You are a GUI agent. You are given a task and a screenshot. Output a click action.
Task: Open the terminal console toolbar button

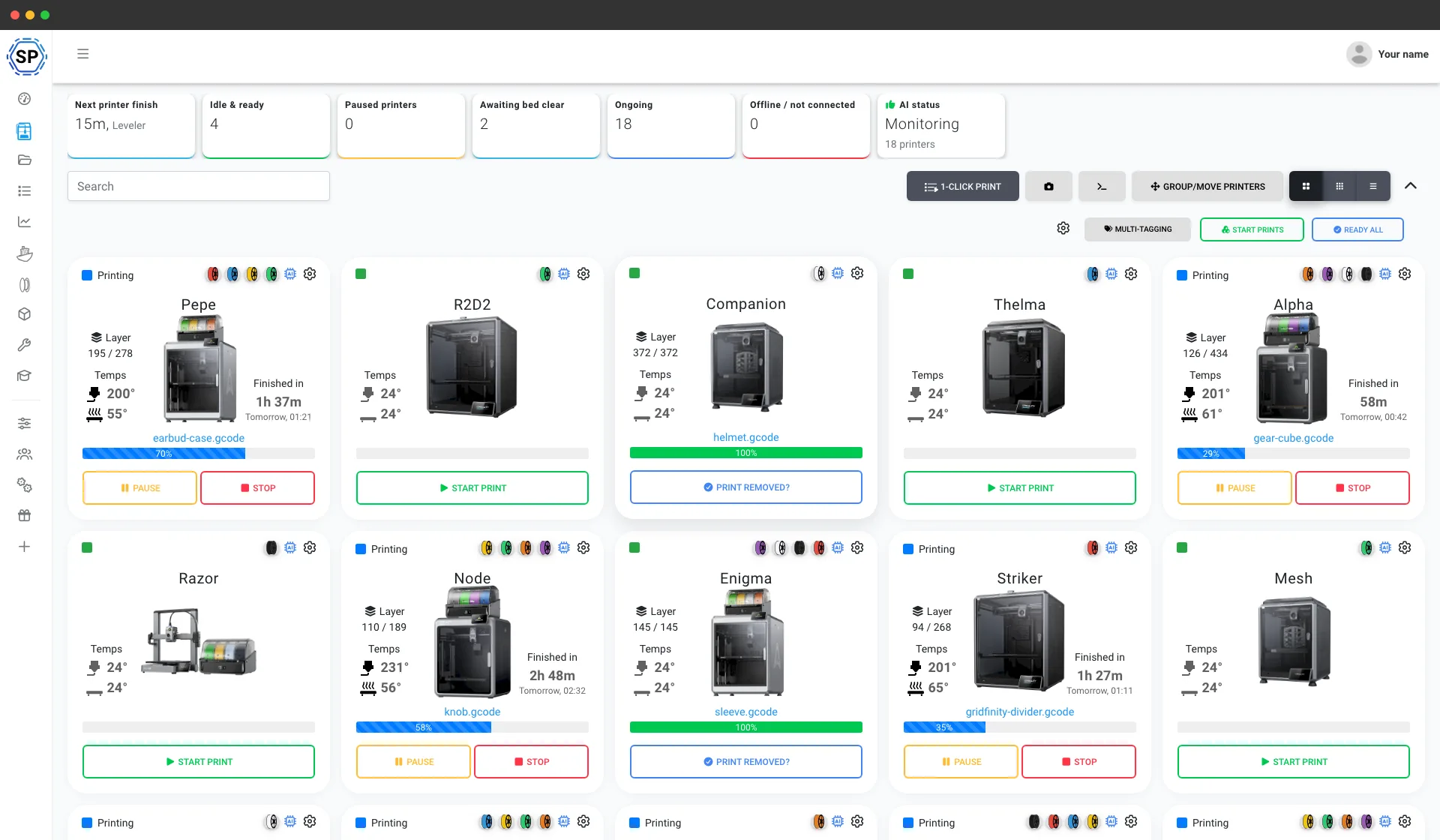pos(1102,186)
